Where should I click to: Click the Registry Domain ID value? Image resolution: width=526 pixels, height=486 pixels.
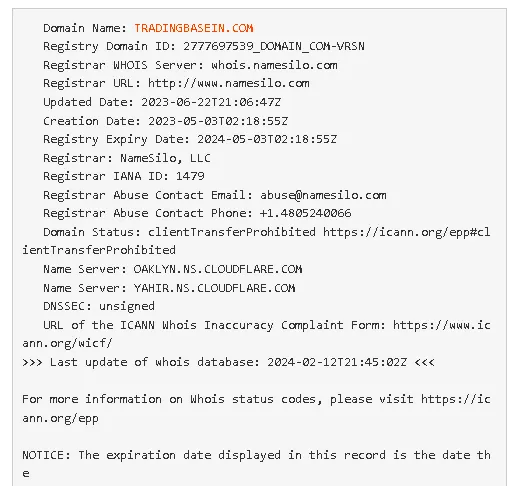point(274,46)
